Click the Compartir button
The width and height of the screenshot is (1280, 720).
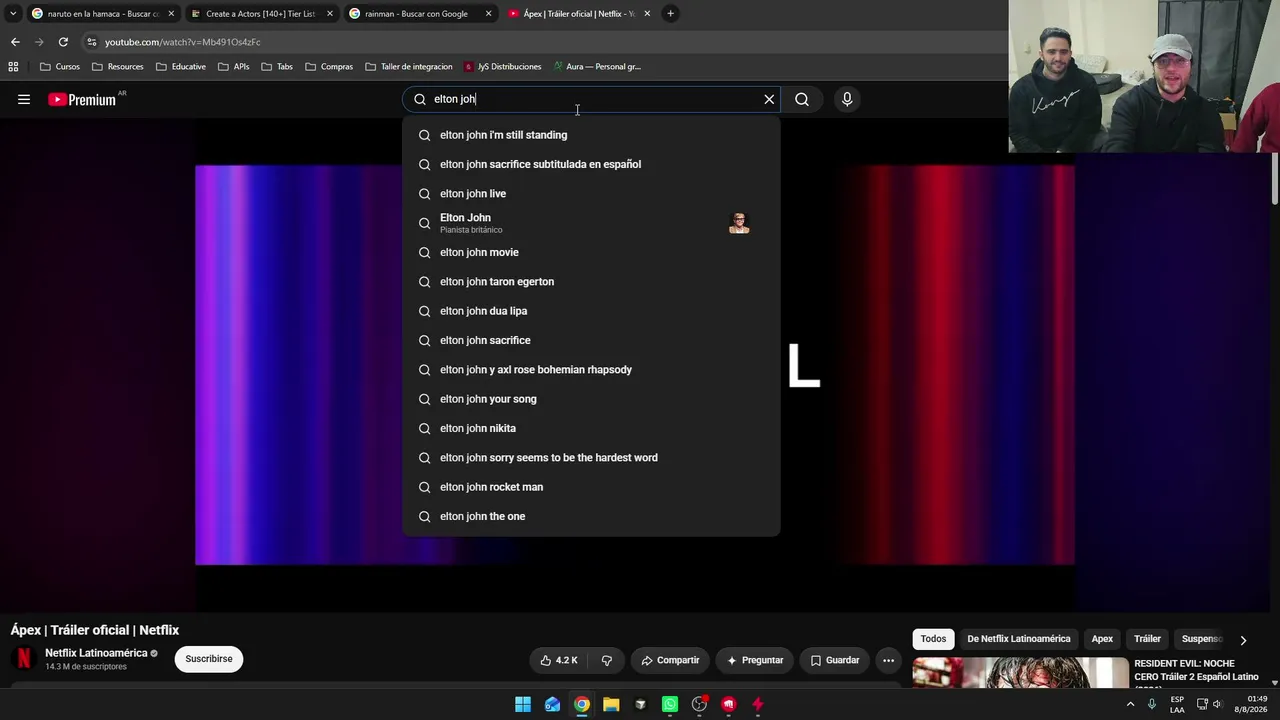click(x=670, y=660)
